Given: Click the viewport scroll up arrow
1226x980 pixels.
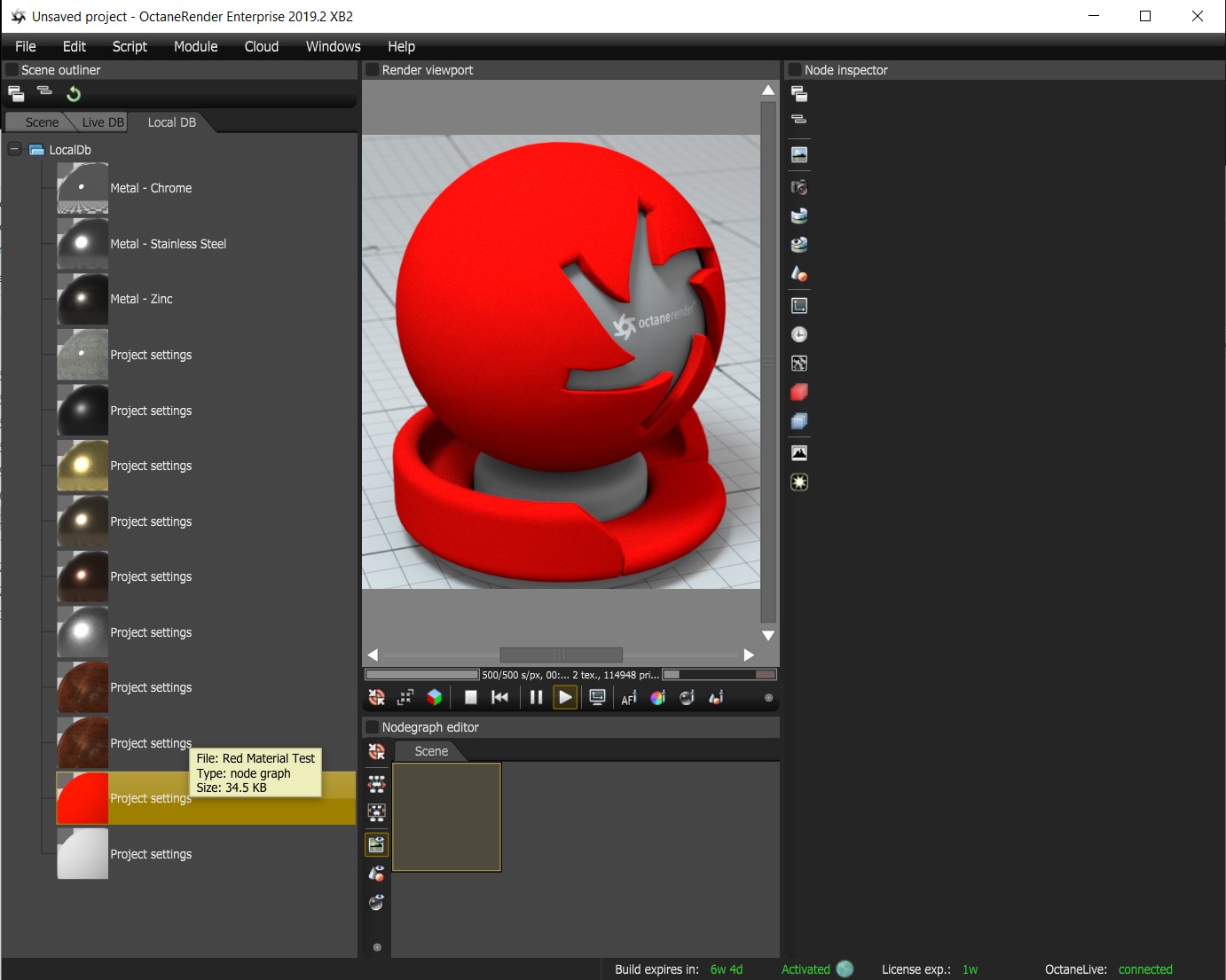Looking at the screenshot, I should pos(768,90).
